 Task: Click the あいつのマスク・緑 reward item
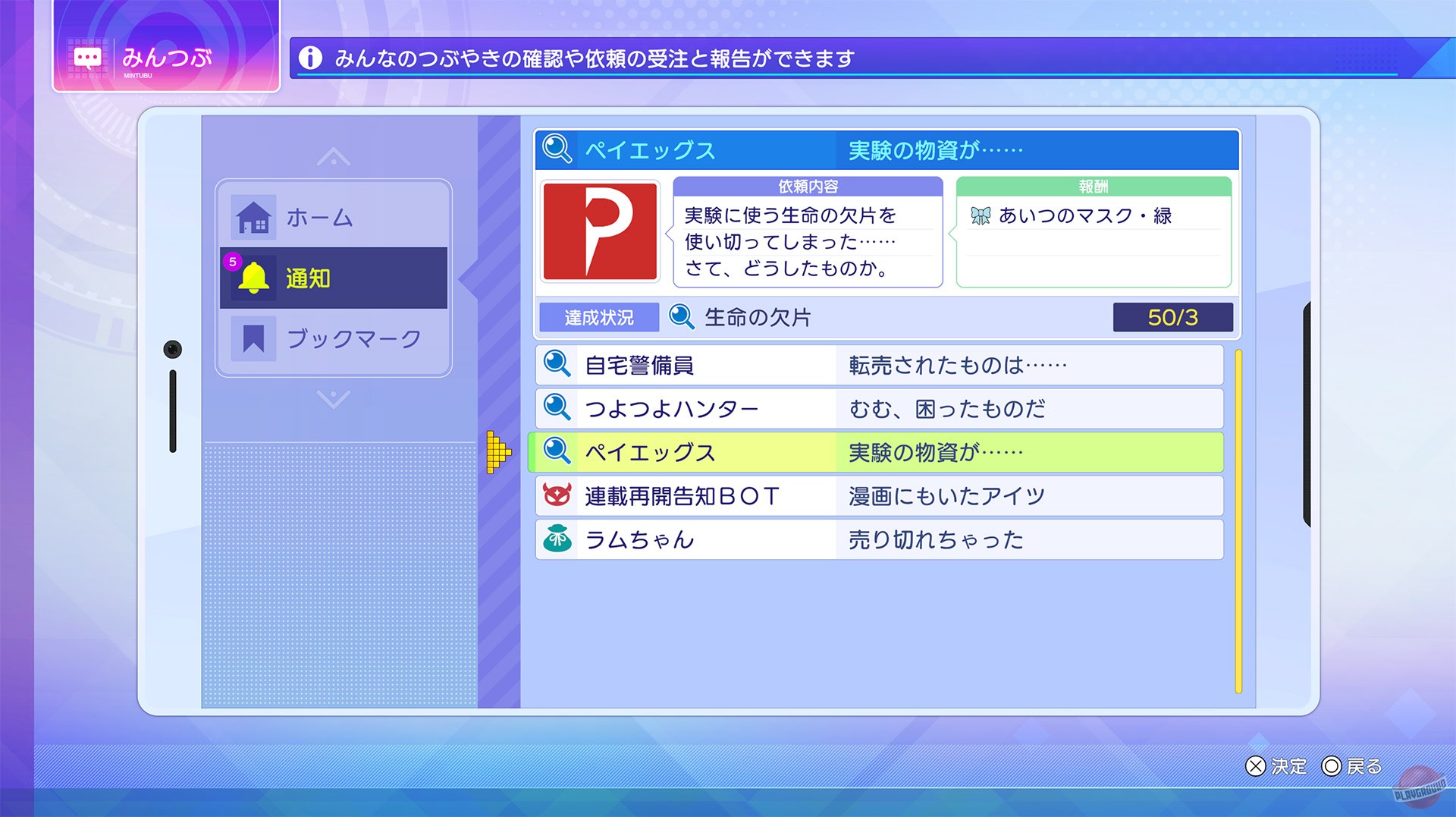click(1084, 216)
